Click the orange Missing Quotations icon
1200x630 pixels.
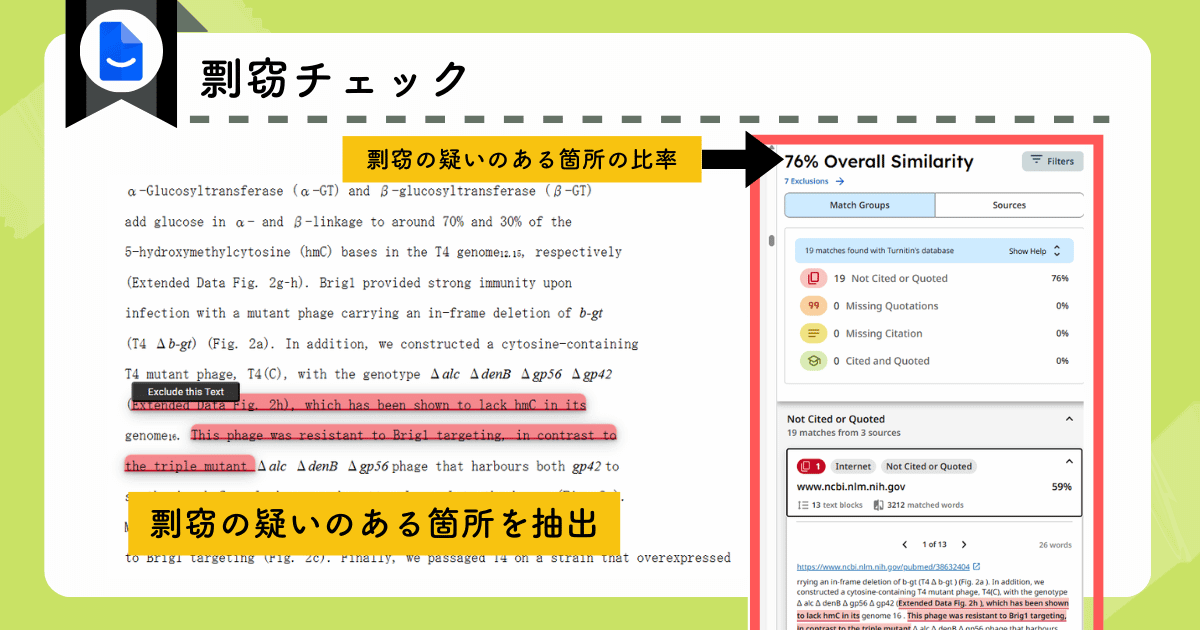click(x=813, y=306)
